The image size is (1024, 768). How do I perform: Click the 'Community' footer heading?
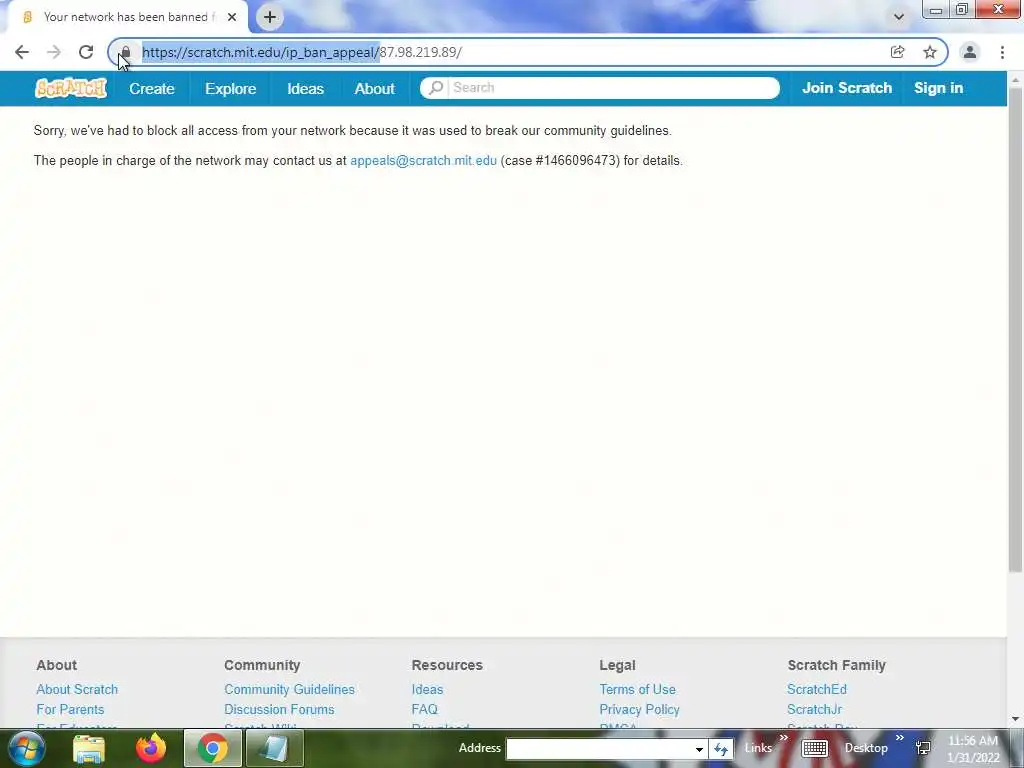(x=262, y=665)
